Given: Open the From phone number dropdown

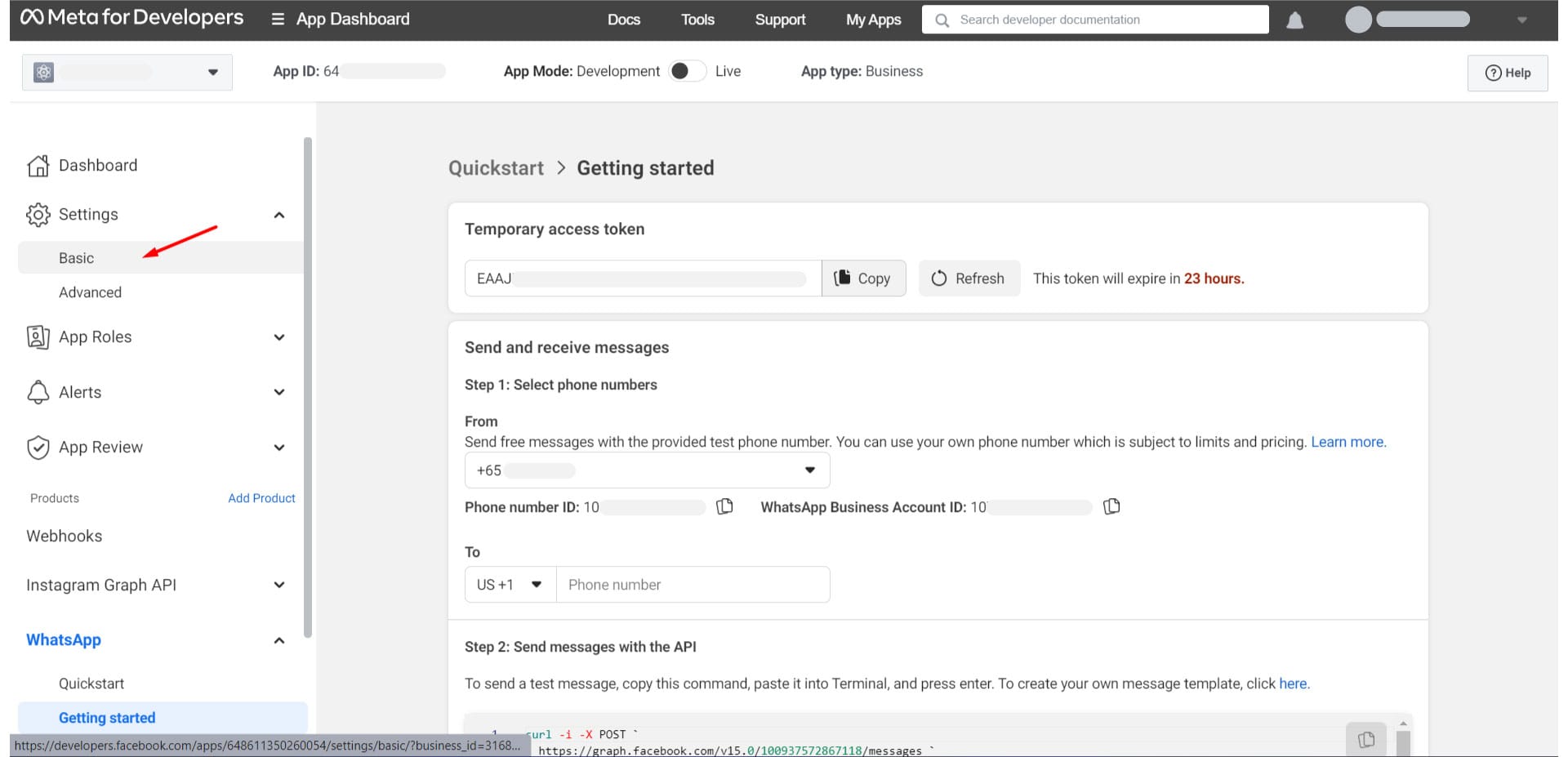Looking at the screenshot, I should pos(647,470).
